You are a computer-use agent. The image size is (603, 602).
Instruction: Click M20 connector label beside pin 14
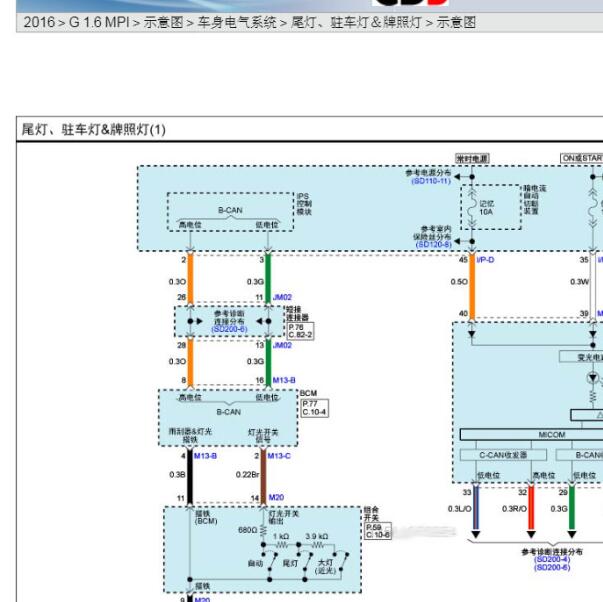click(276, 498)
